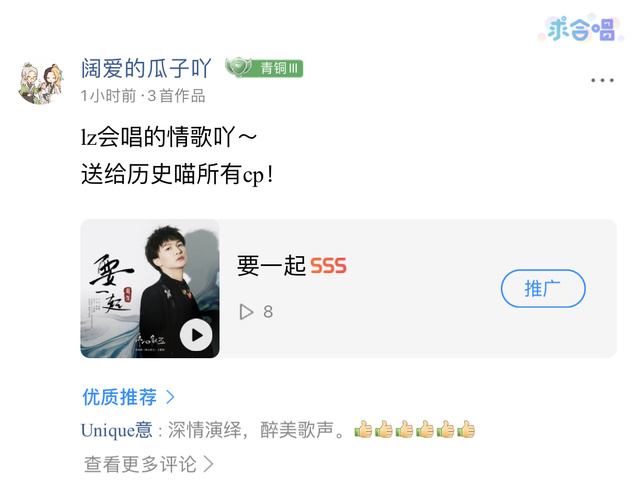Expand the chevron next to 优质推荐

pyautogui.click(x=171, y=397)
